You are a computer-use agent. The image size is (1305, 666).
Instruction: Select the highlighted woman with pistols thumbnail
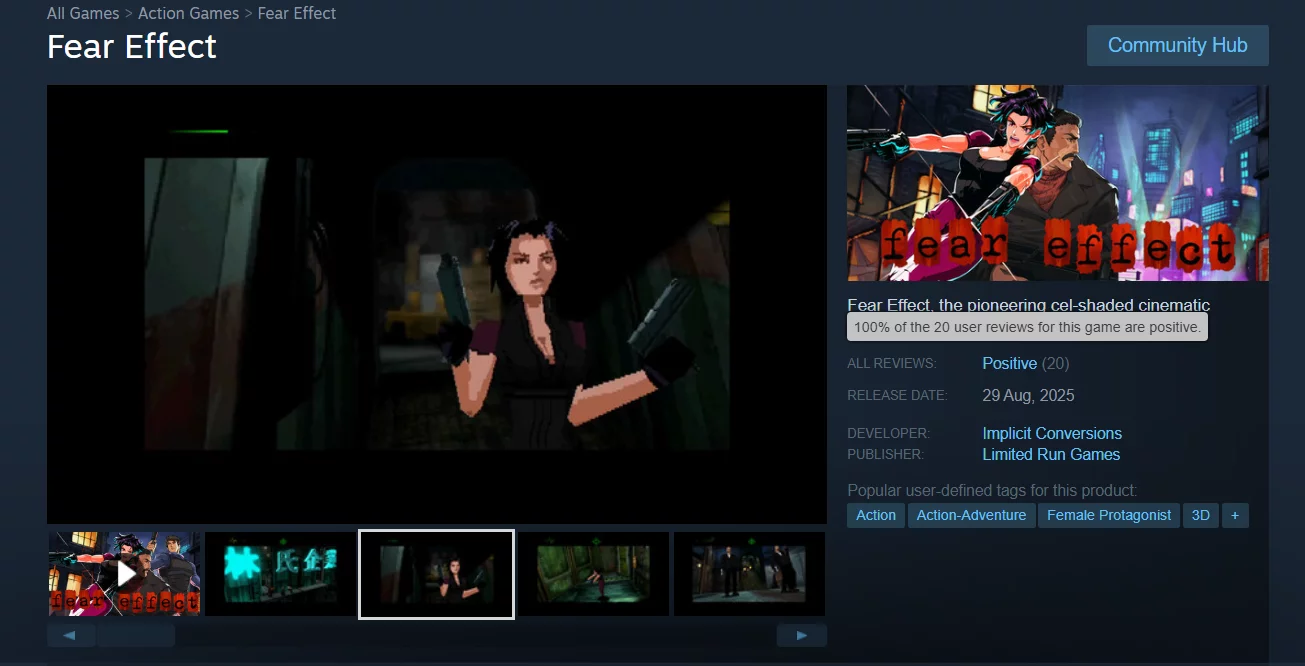pyautogui.click(x=436, y=574)
